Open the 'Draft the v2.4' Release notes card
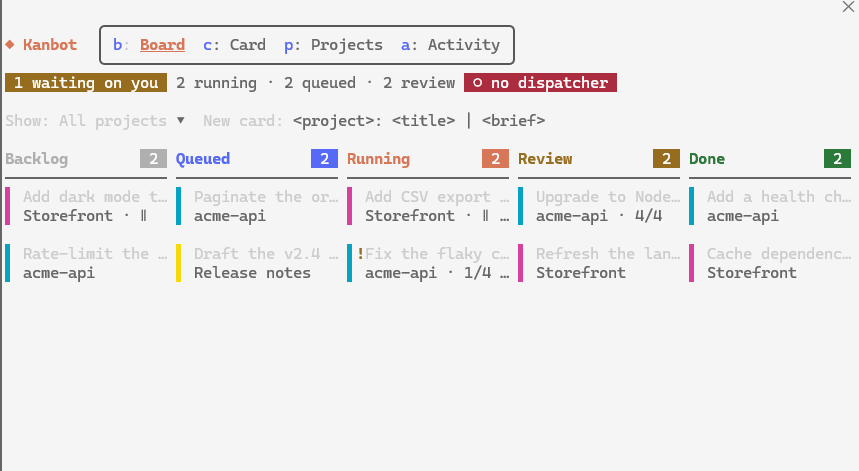Viewport: 859px width, 471px height. (x=257, y=263)
